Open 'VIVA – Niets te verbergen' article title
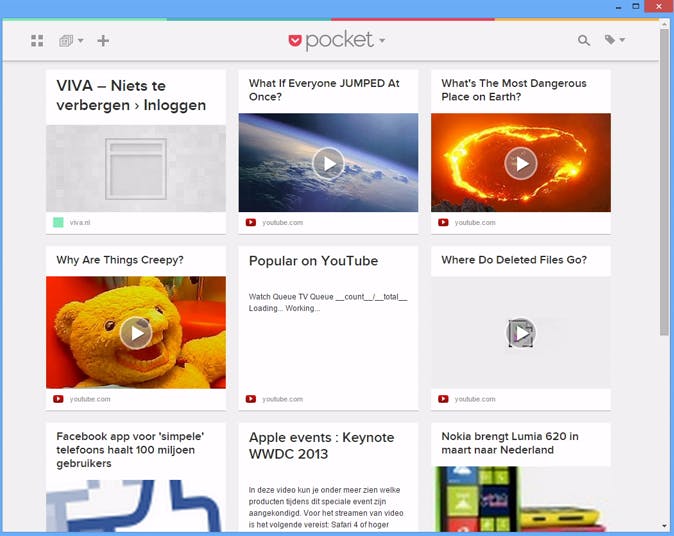Image resolution: width=674 pixels, height=536 pixels. point(131,95)
